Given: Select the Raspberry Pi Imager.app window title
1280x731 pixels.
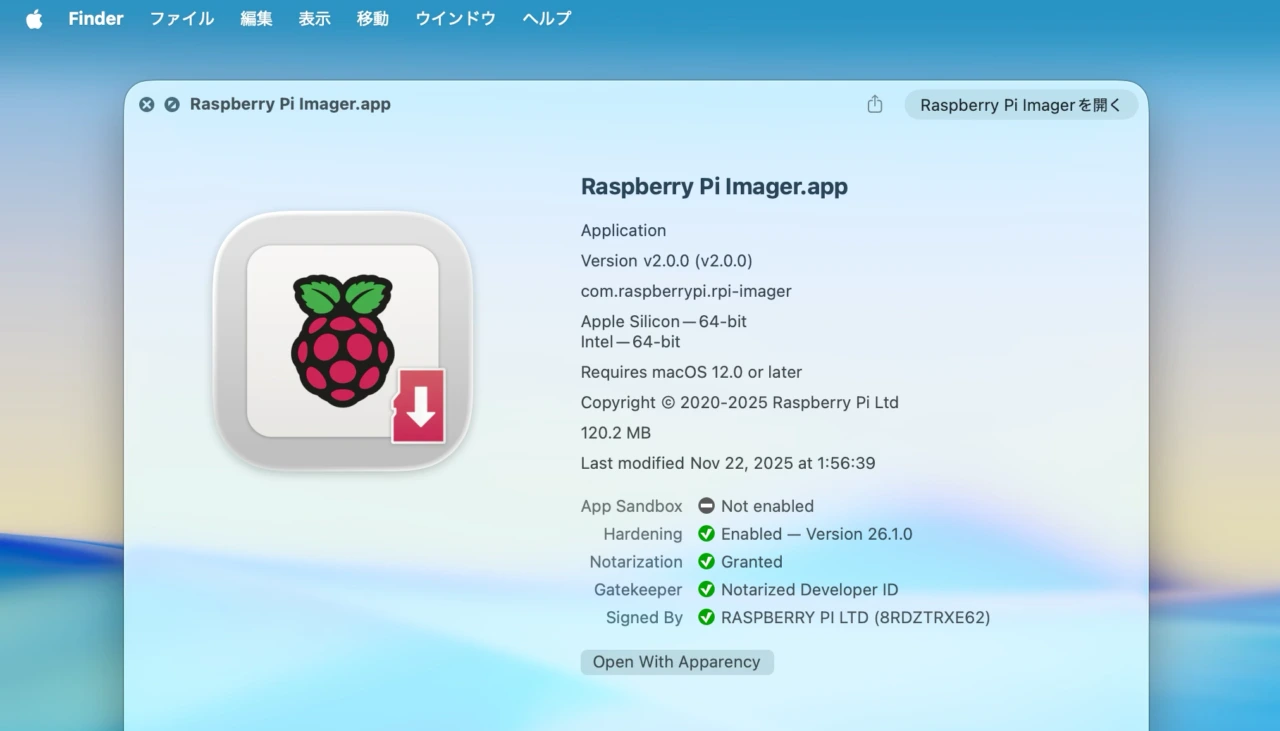Looking at the screenshot, I should click(290, 103).
